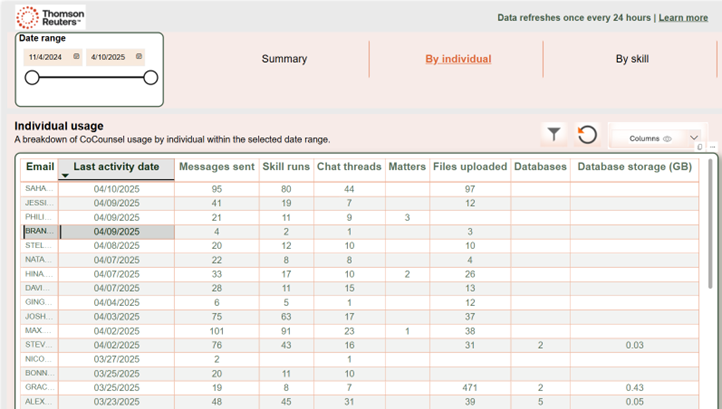The width and height of the screenshot is (722, 409).
Task: Sort by Files uploaded column header
Action: (470, 167)
